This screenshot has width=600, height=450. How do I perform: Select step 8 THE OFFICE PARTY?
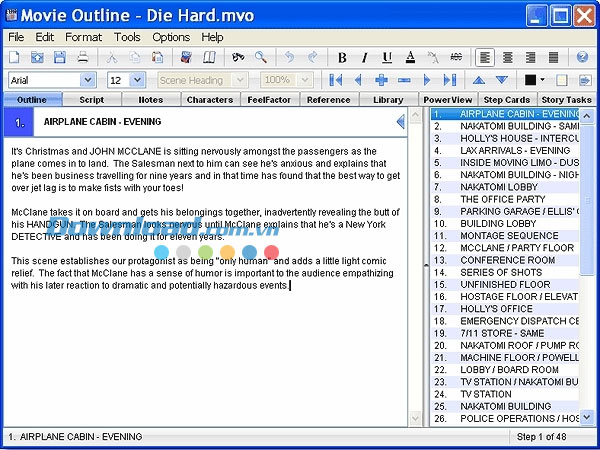coord(505,199)
